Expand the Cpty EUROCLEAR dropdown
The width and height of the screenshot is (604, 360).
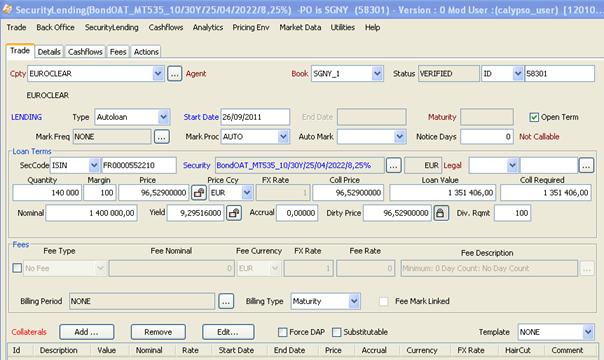[x=158, y=74]
